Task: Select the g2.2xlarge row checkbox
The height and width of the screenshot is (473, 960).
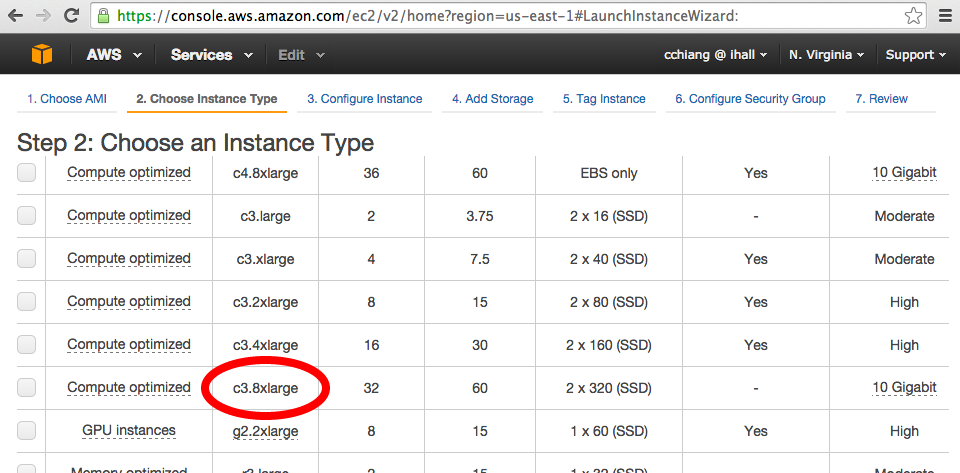Action: coord(26,431)
